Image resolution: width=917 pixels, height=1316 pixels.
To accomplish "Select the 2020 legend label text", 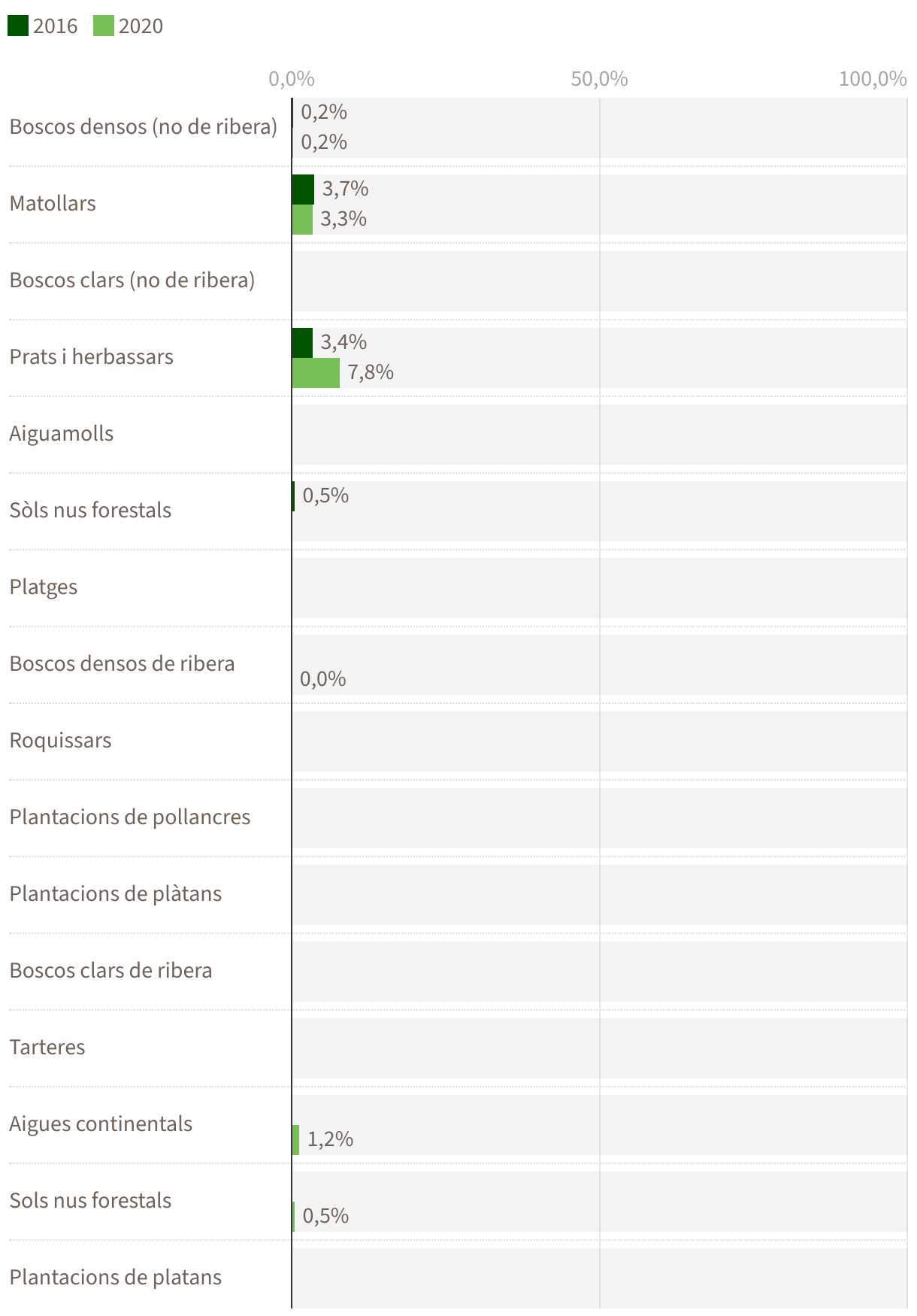I will pyautogui.click(x=141, y=26).
